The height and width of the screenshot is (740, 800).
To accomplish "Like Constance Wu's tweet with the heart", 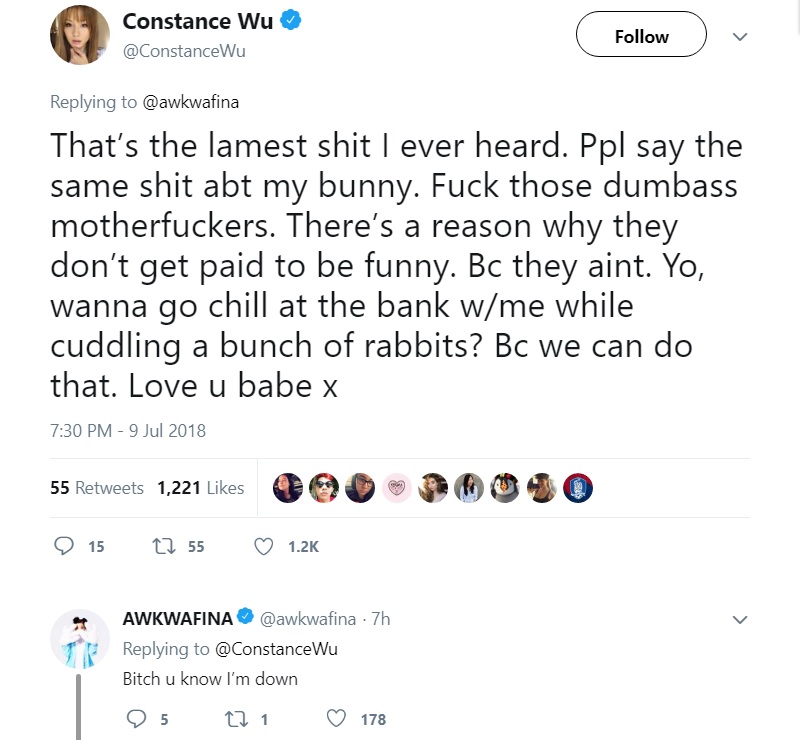I will pos(263,547).
